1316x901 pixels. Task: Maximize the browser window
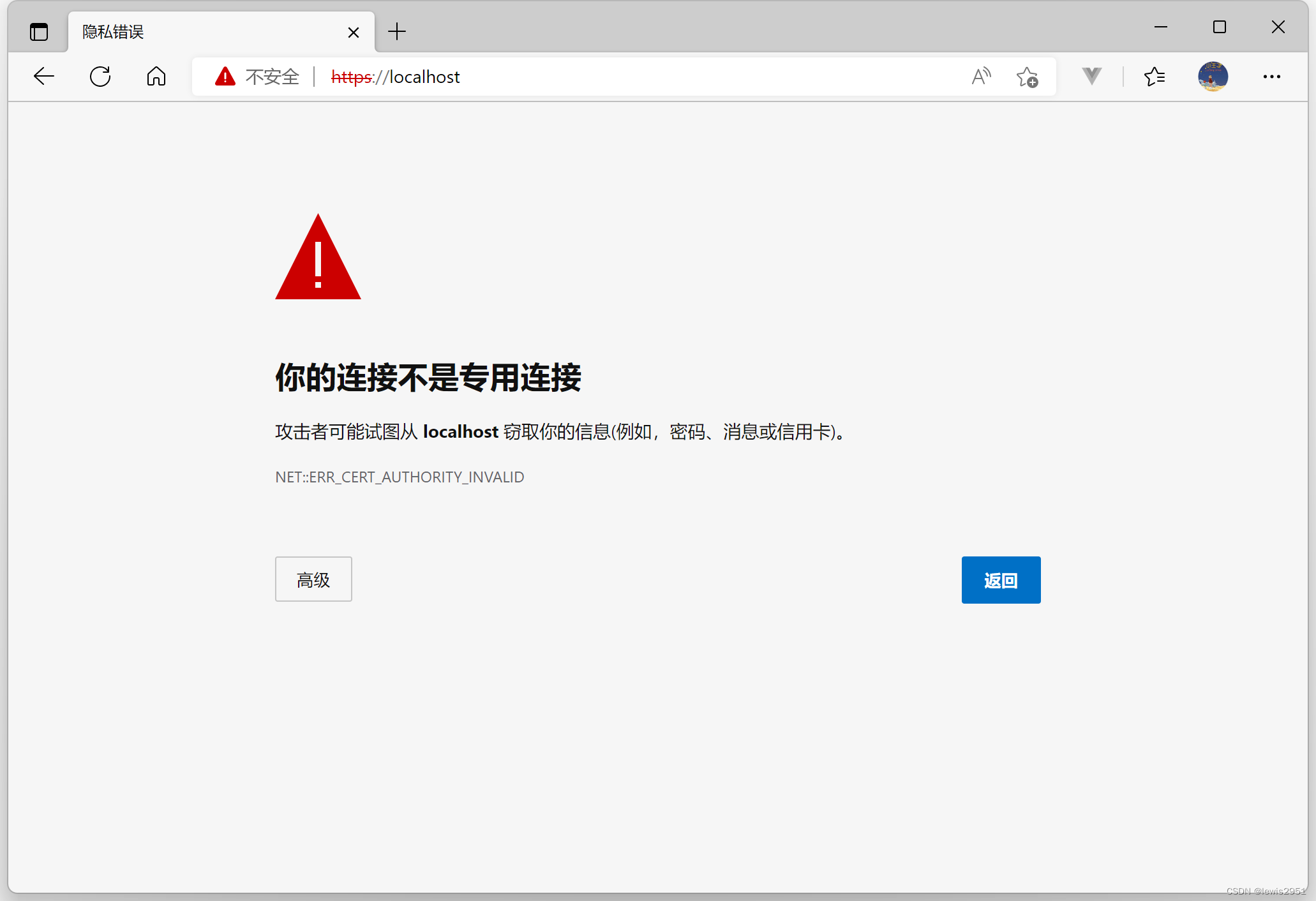click(1220, 27)
